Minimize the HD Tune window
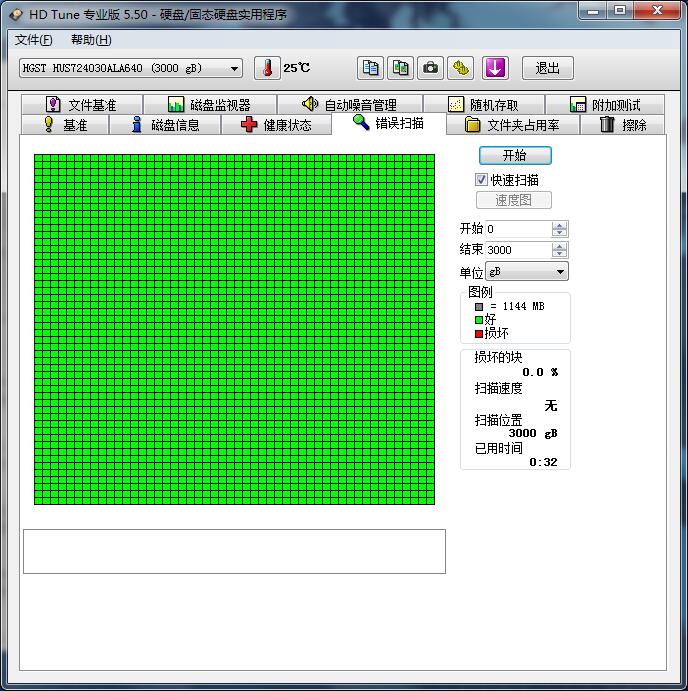Viewport: 688px width, 691px height. (593, 11)
